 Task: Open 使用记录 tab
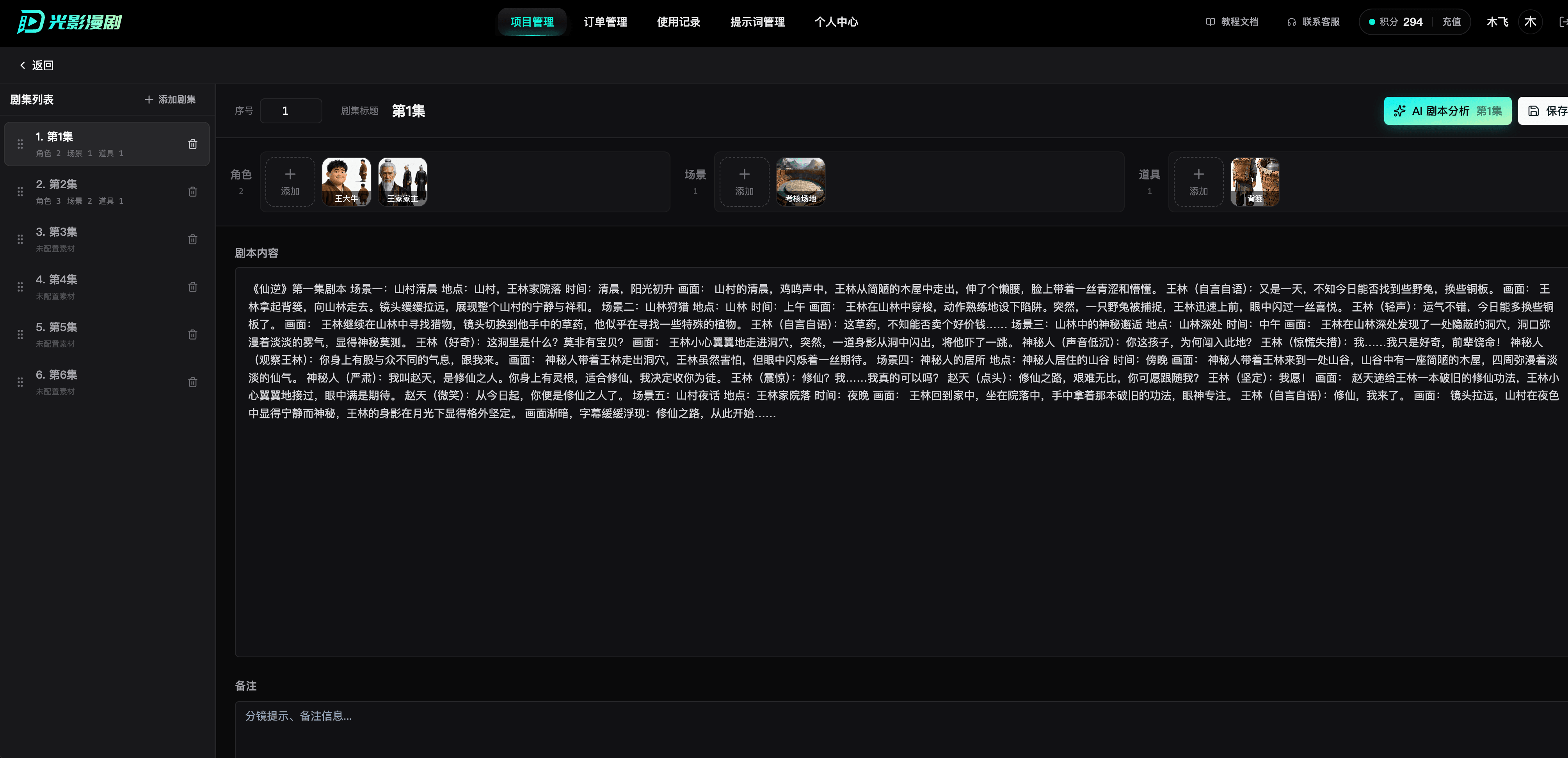coord(678,22)
